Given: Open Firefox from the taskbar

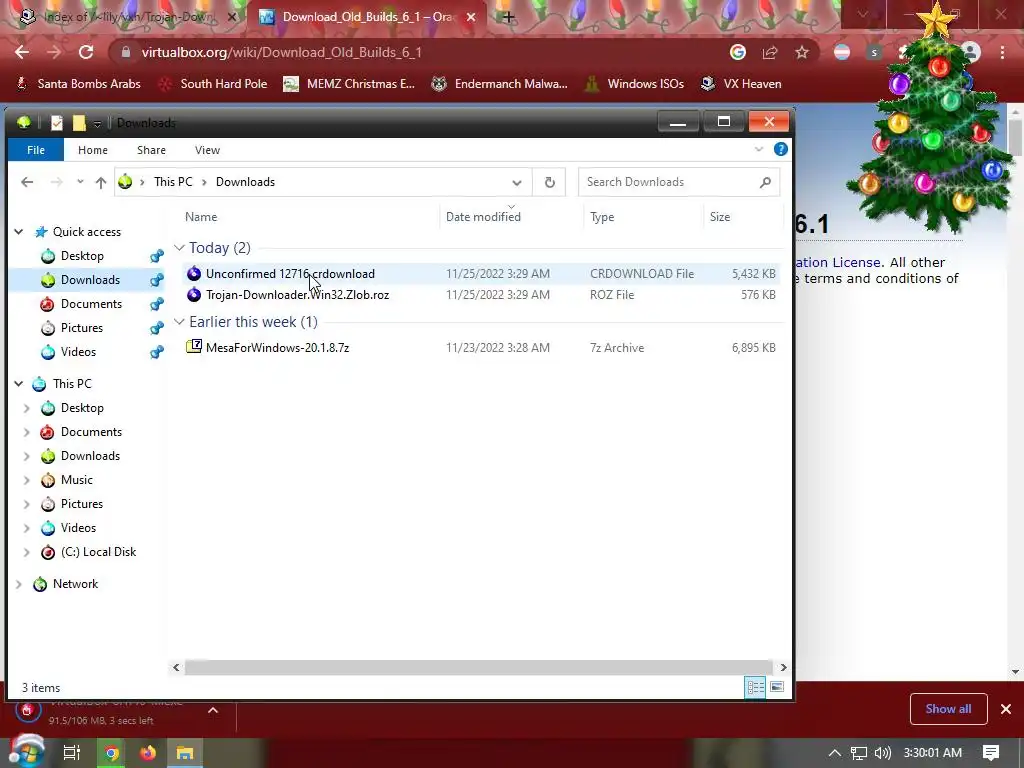Looking at the screenshot, I should [148, 753].
